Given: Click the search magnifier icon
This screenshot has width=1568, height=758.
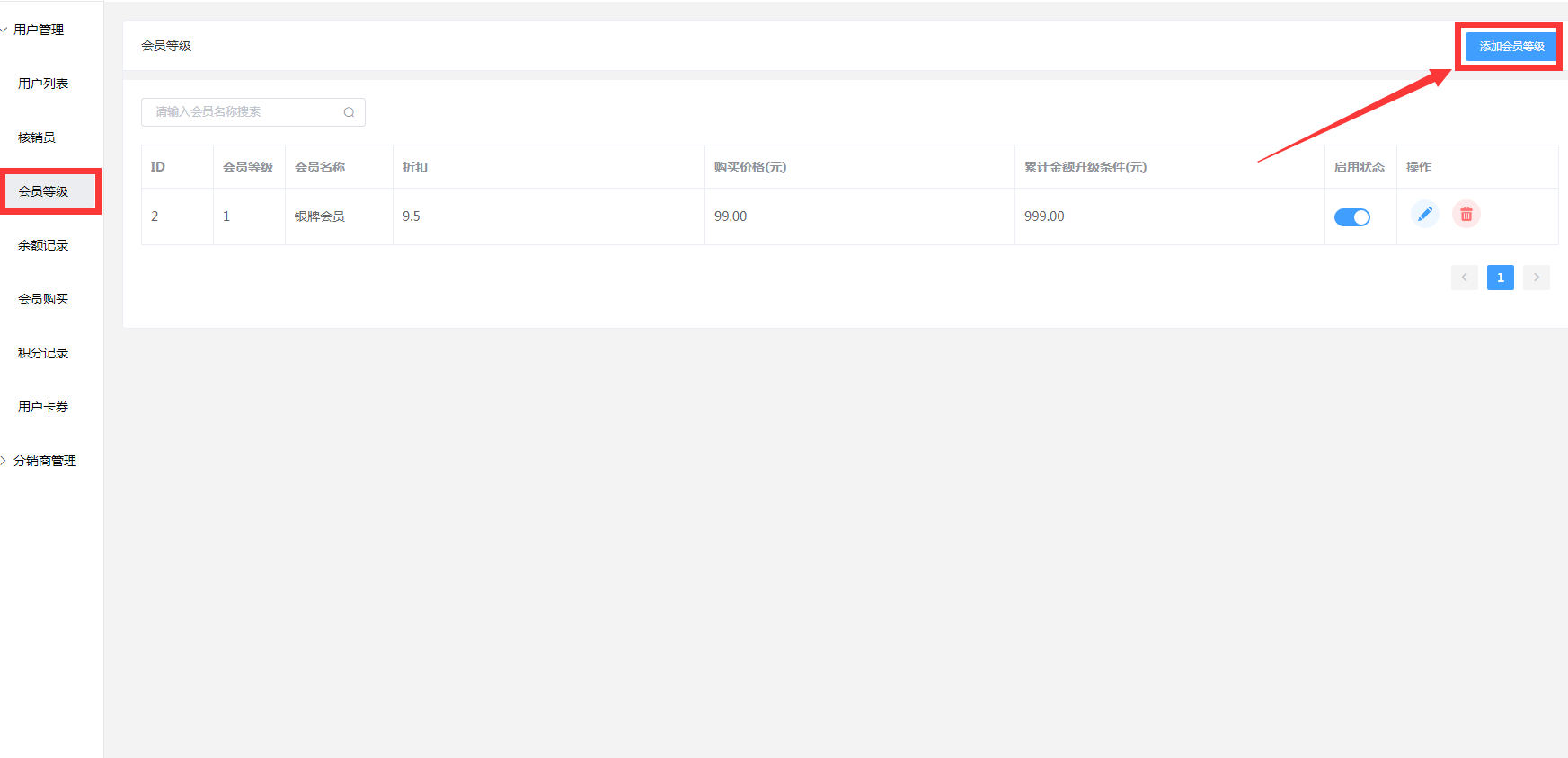Looking at the screenshot, I should (x=349, y=112).
